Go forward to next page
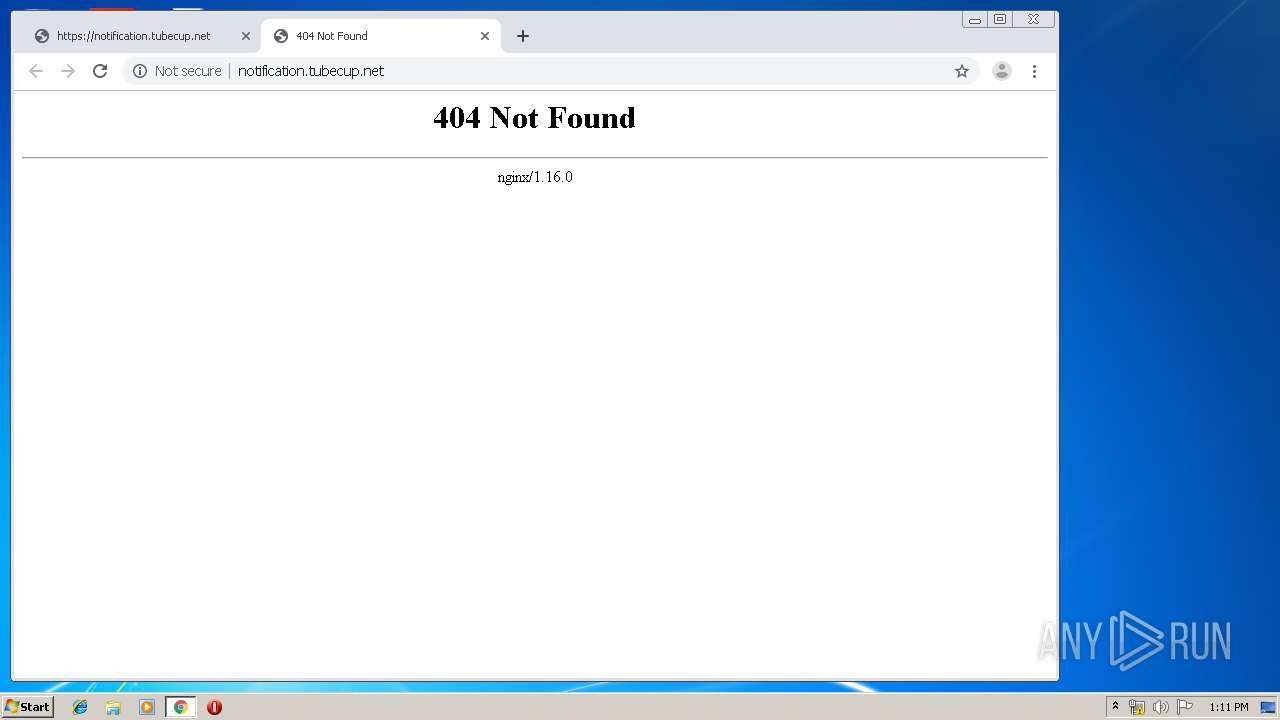This screenshot has height=720, width=1280. [68, 71]
